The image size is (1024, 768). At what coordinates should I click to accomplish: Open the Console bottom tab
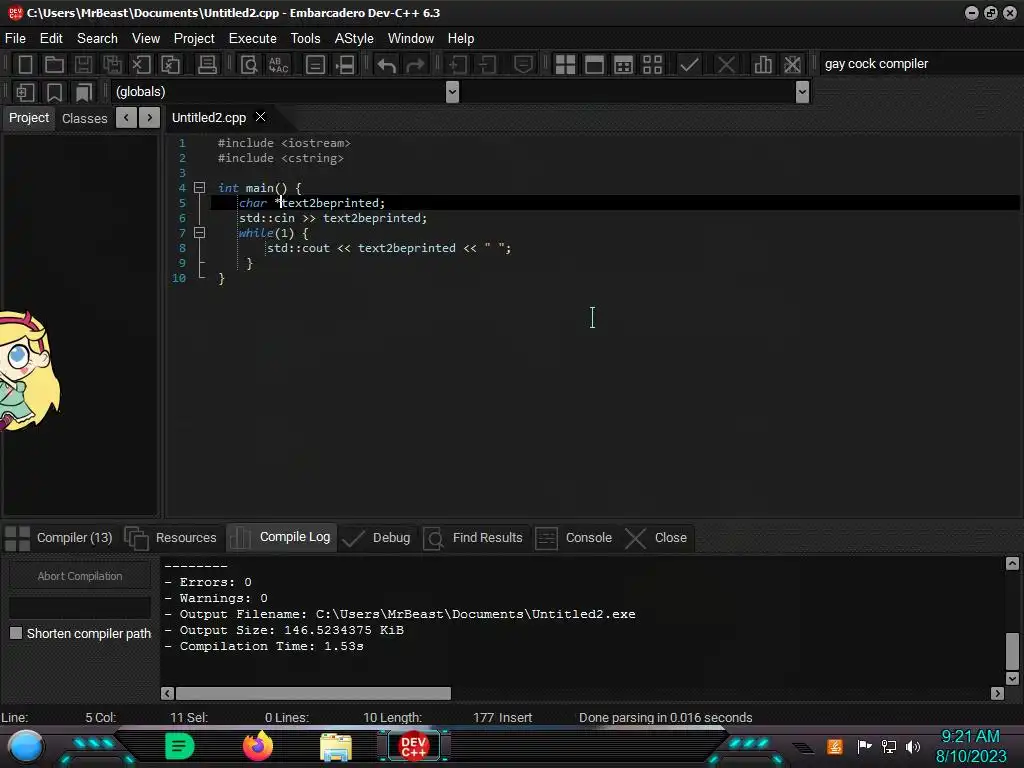574,537
